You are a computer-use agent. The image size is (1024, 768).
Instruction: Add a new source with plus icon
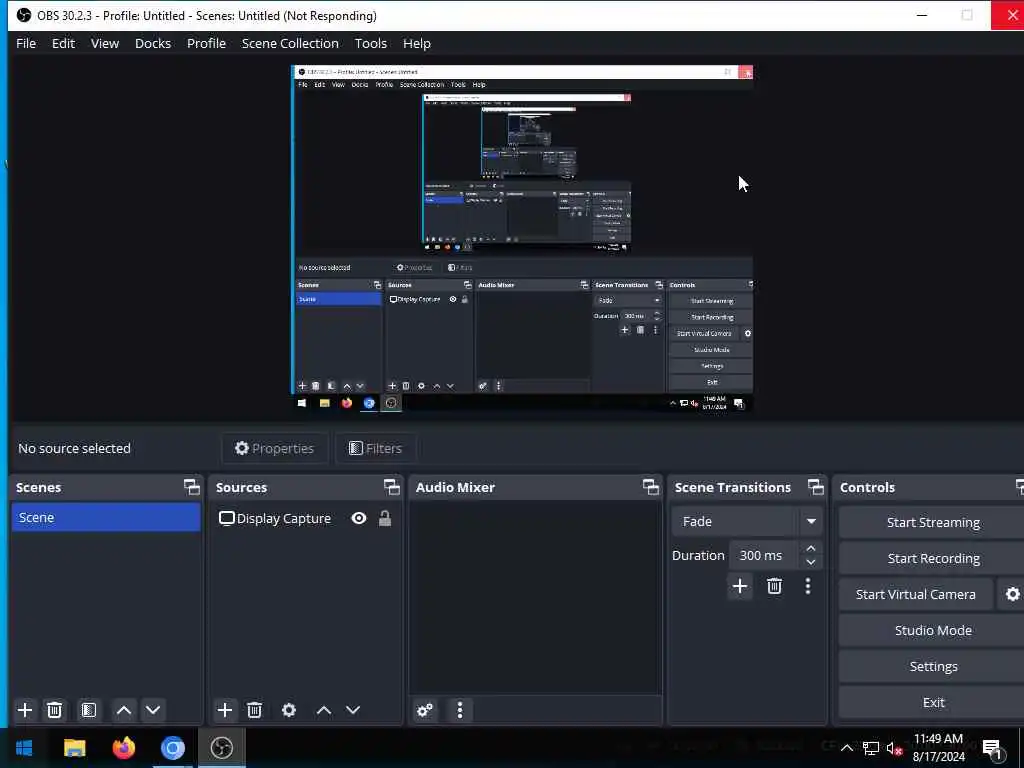pyautogui.click(x=225, y=710)
